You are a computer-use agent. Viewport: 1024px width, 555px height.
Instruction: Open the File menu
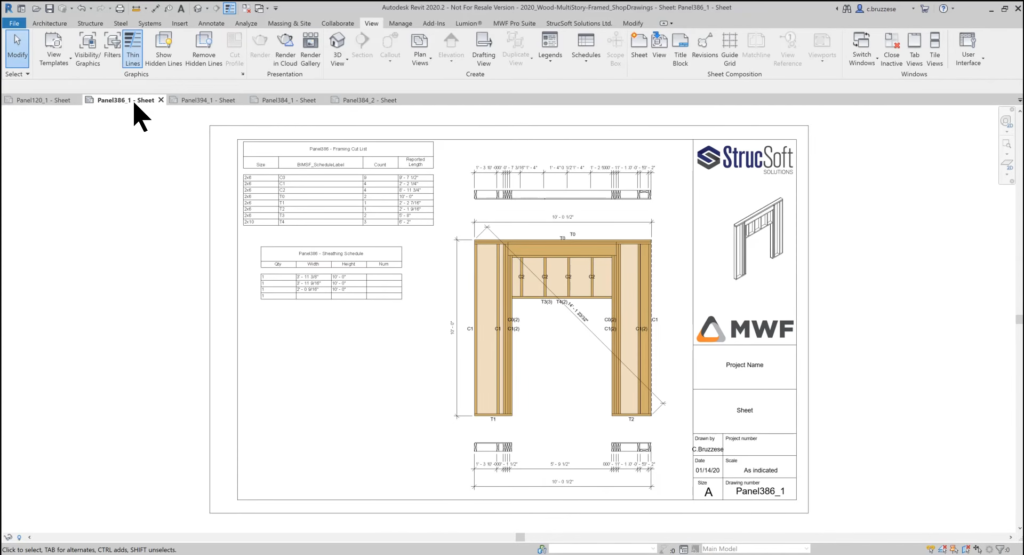tap(14, 23)
